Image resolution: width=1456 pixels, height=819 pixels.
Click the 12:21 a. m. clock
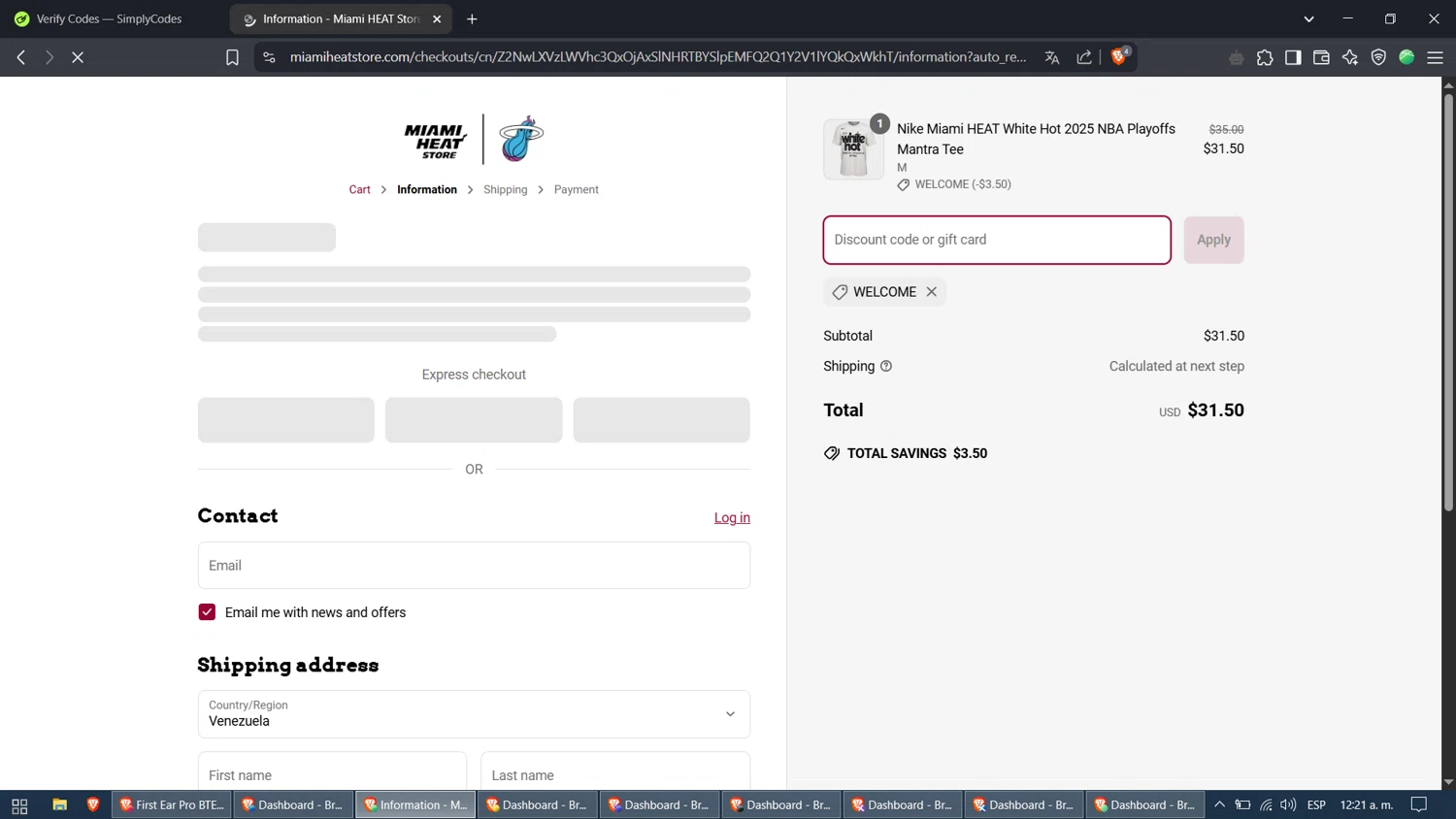[1367, 804]
